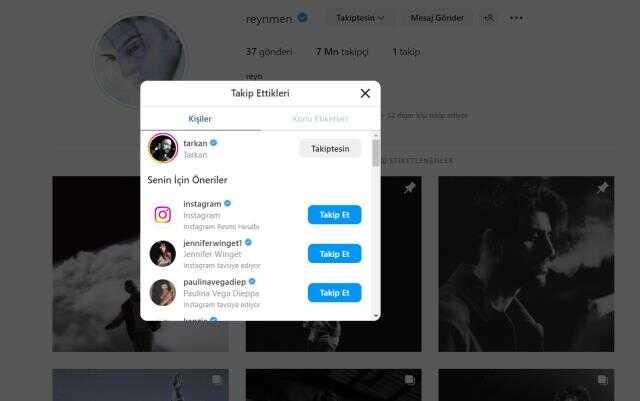Follow jenniferwinget1 with Takip Et

[334, 254]
